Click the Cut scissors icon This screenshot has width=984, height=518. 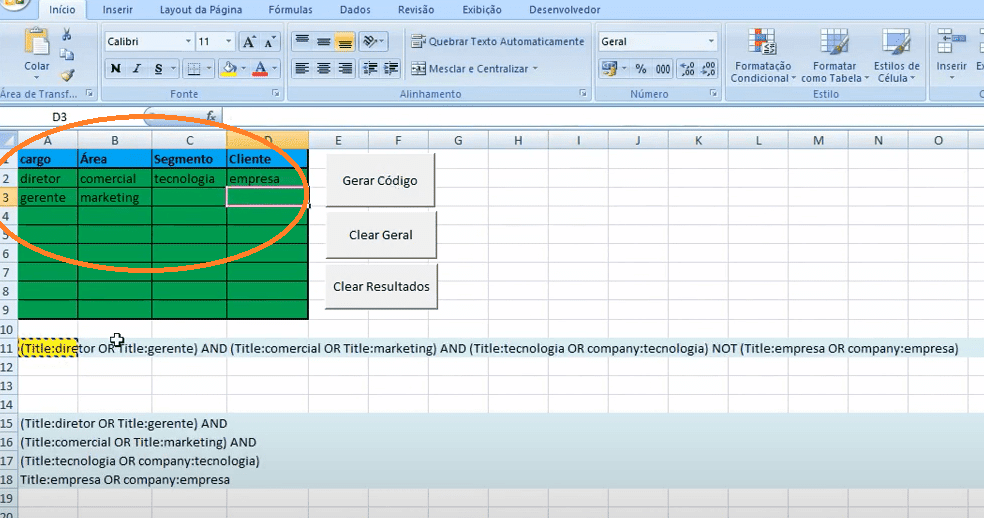tap(67, 34)
